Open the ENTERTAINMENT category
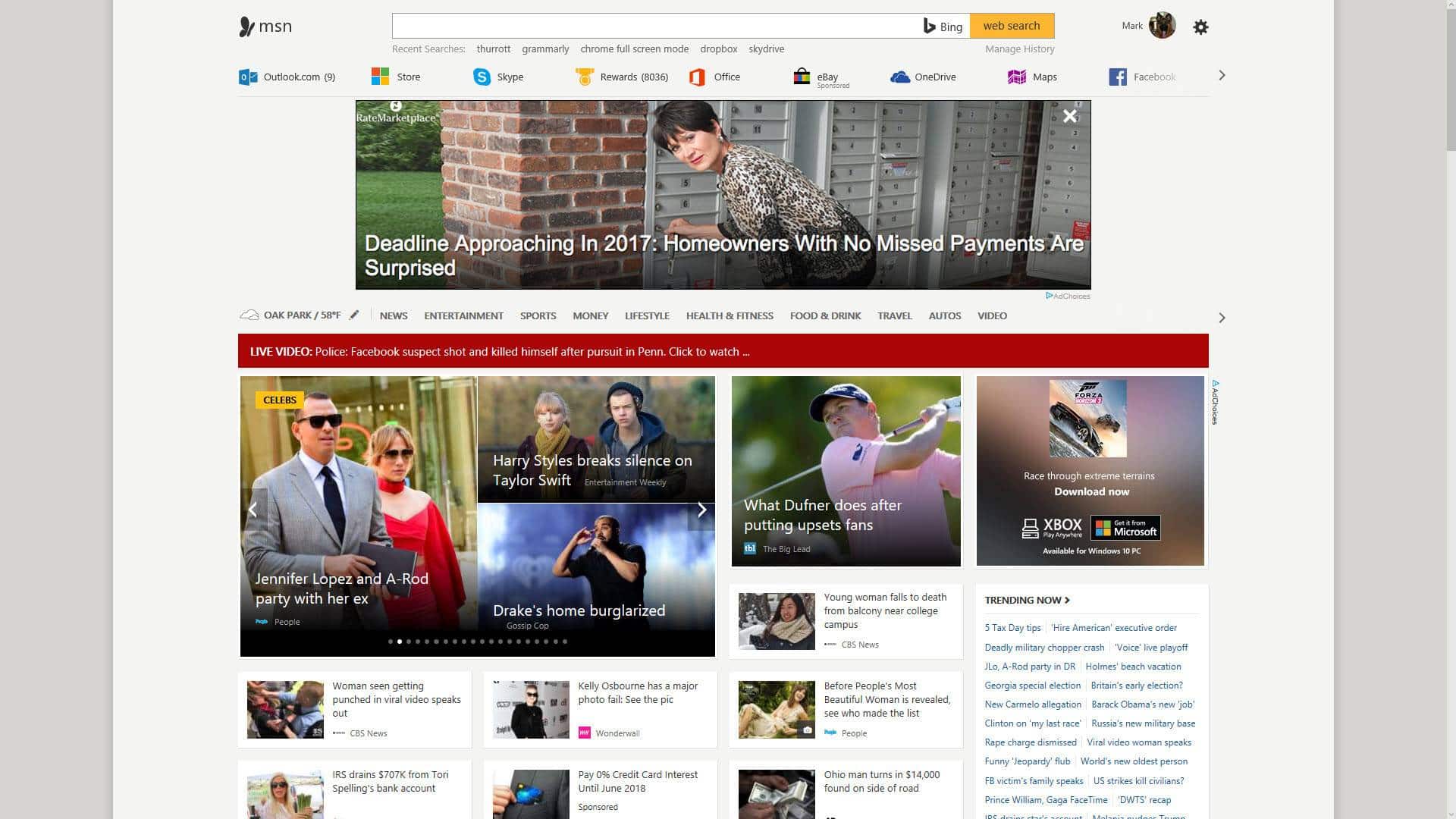Image resolution: width=1456 pixels, height=819 pixels. (463, 315)
